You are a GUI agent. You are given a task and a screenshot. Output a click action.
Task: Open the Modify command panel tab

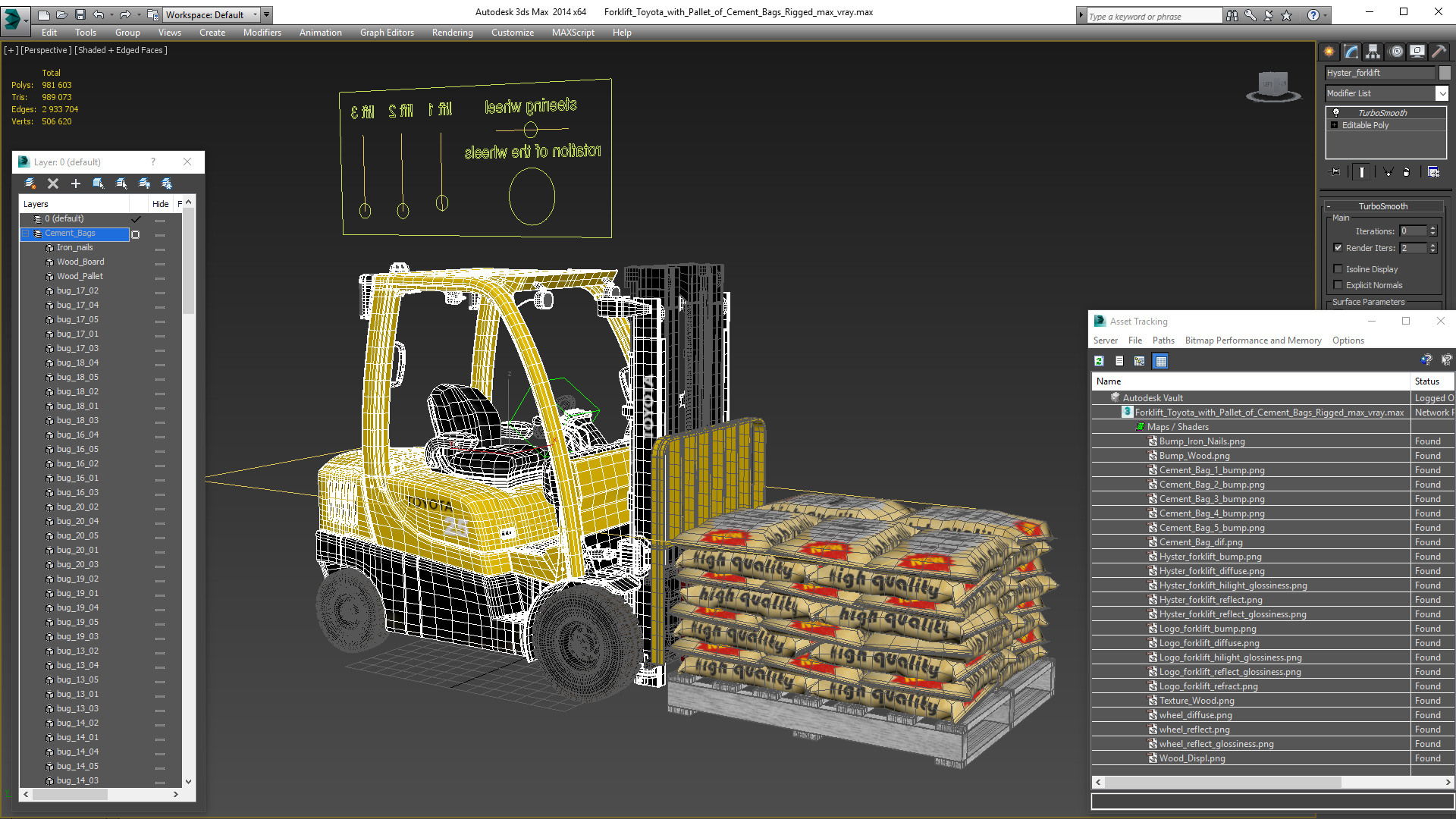pos(1351,52)
